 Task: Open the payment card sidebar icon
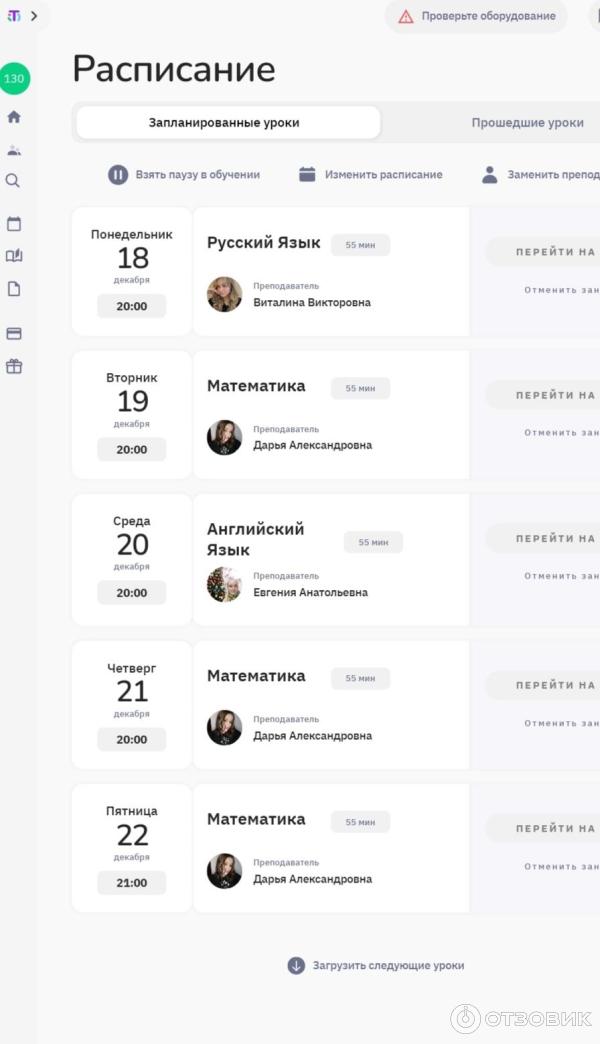14,333
